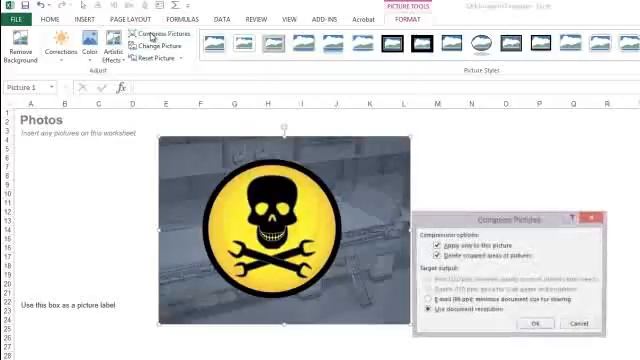
Task: Click the help question mark in the Compress Pictures dialog
Action: coord(572,218)
